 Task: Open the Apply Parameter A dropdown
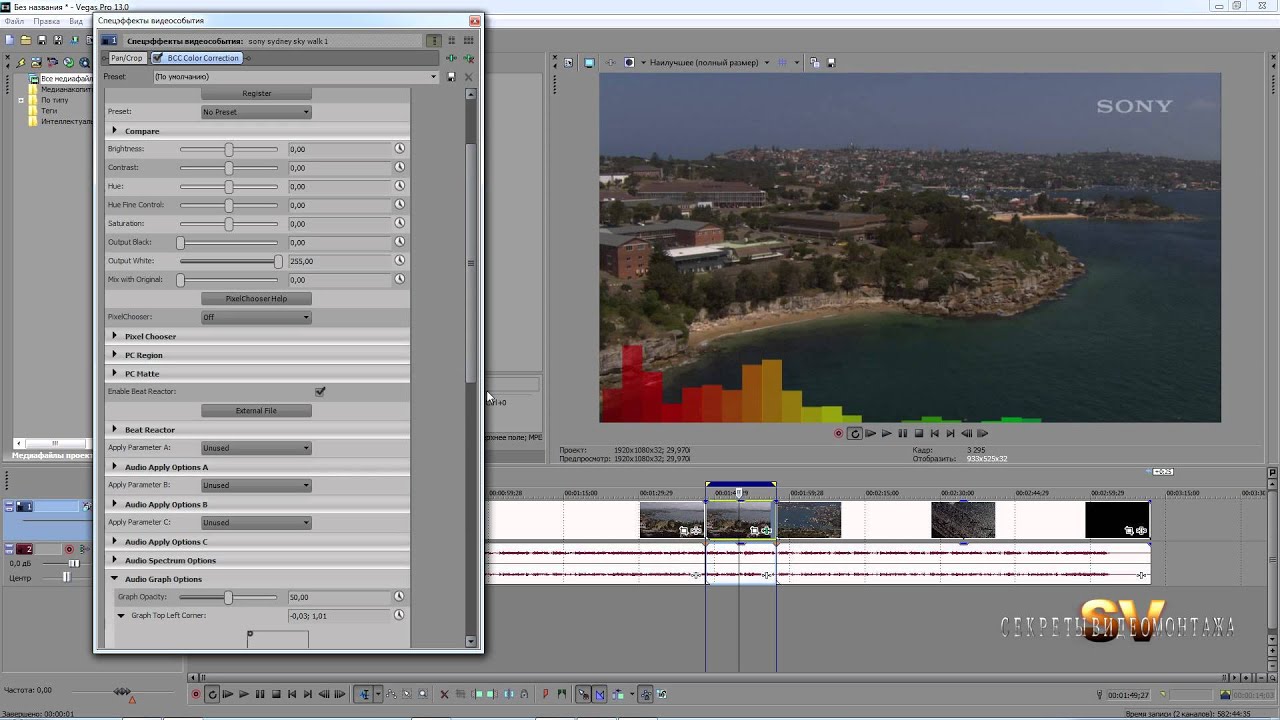click(x=256, y=448)
